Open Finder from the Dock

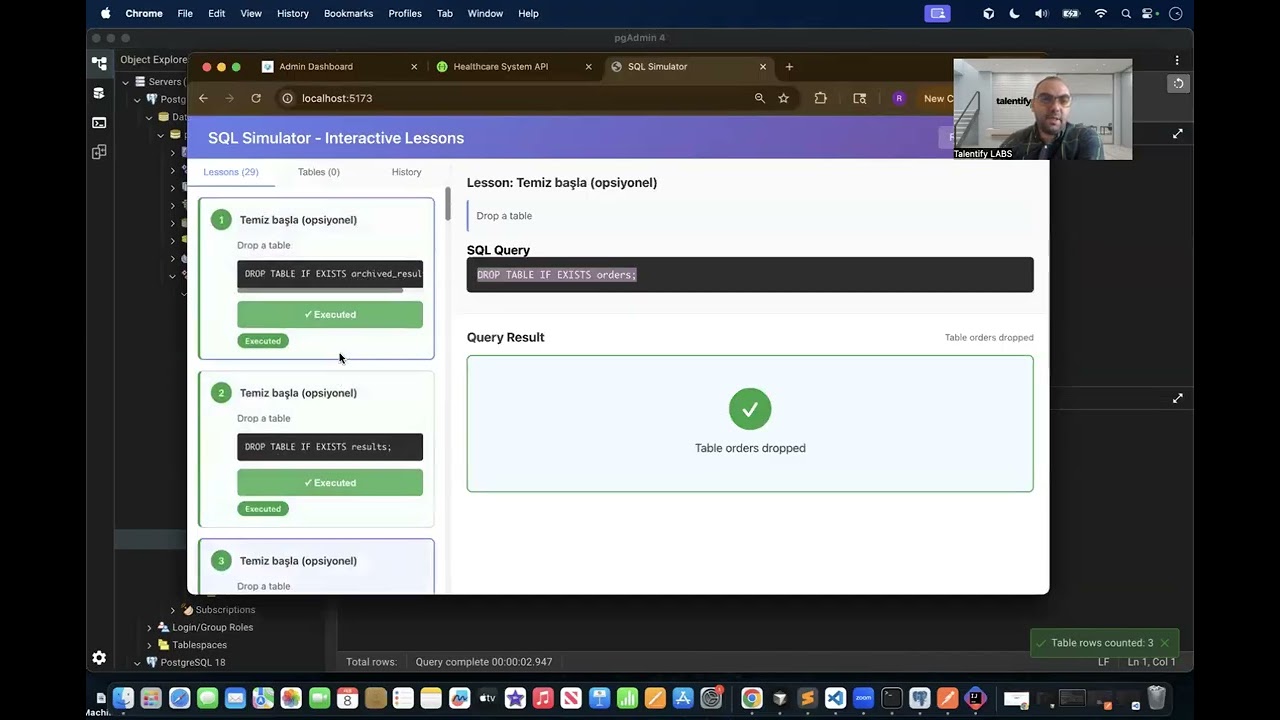123,698
